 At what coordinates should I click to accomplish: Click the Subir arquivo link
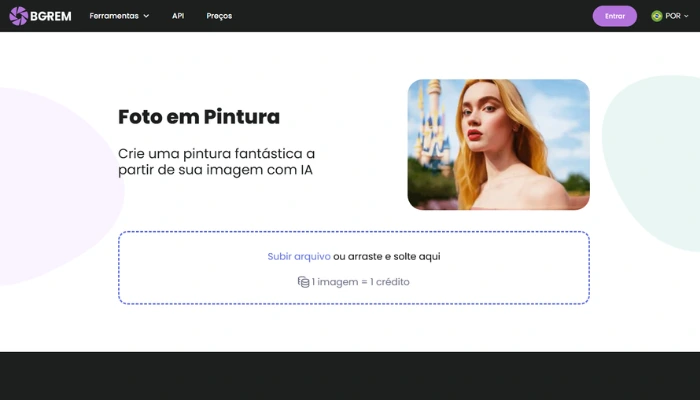click(x=299, y=256)
